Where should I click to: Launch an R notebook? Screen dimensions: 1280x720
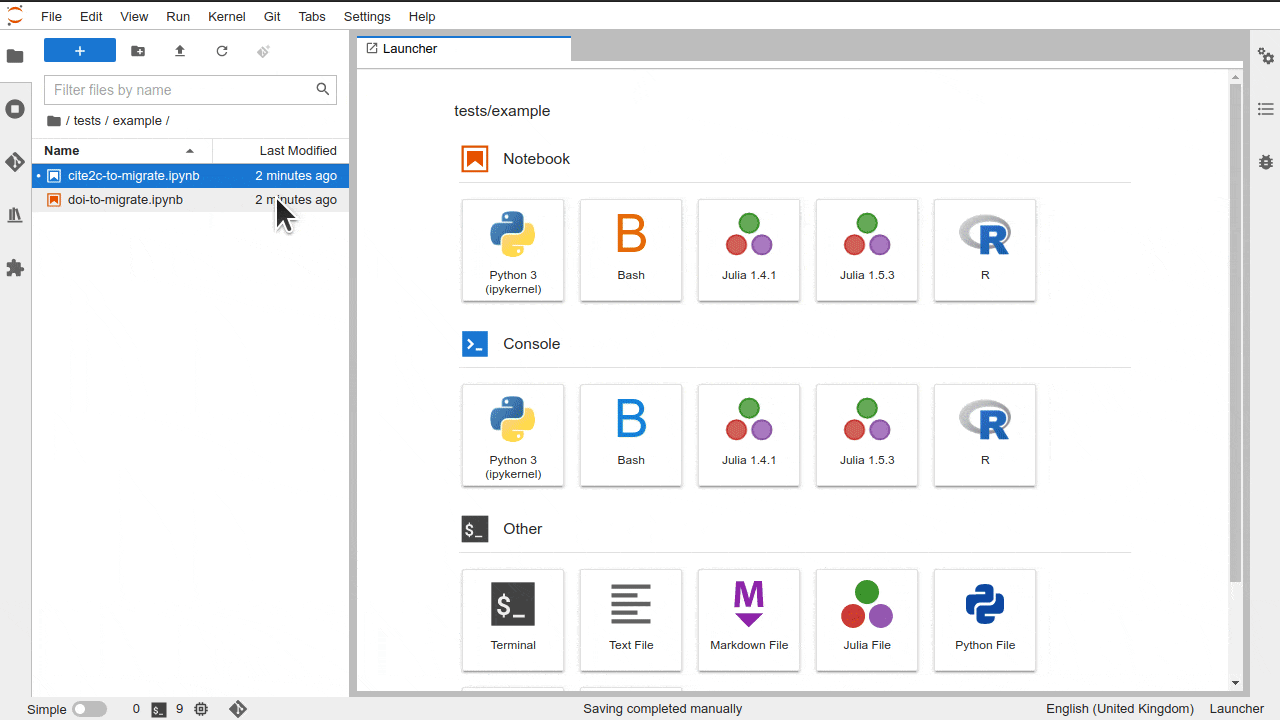tap(985, 250)
